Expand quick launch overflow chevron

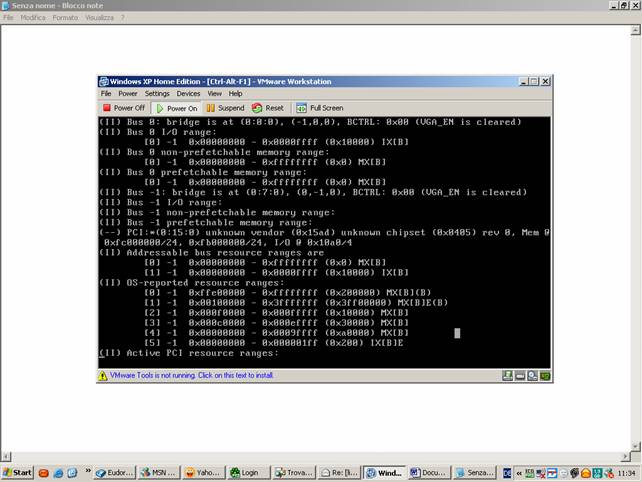click(x=88, y=471)
